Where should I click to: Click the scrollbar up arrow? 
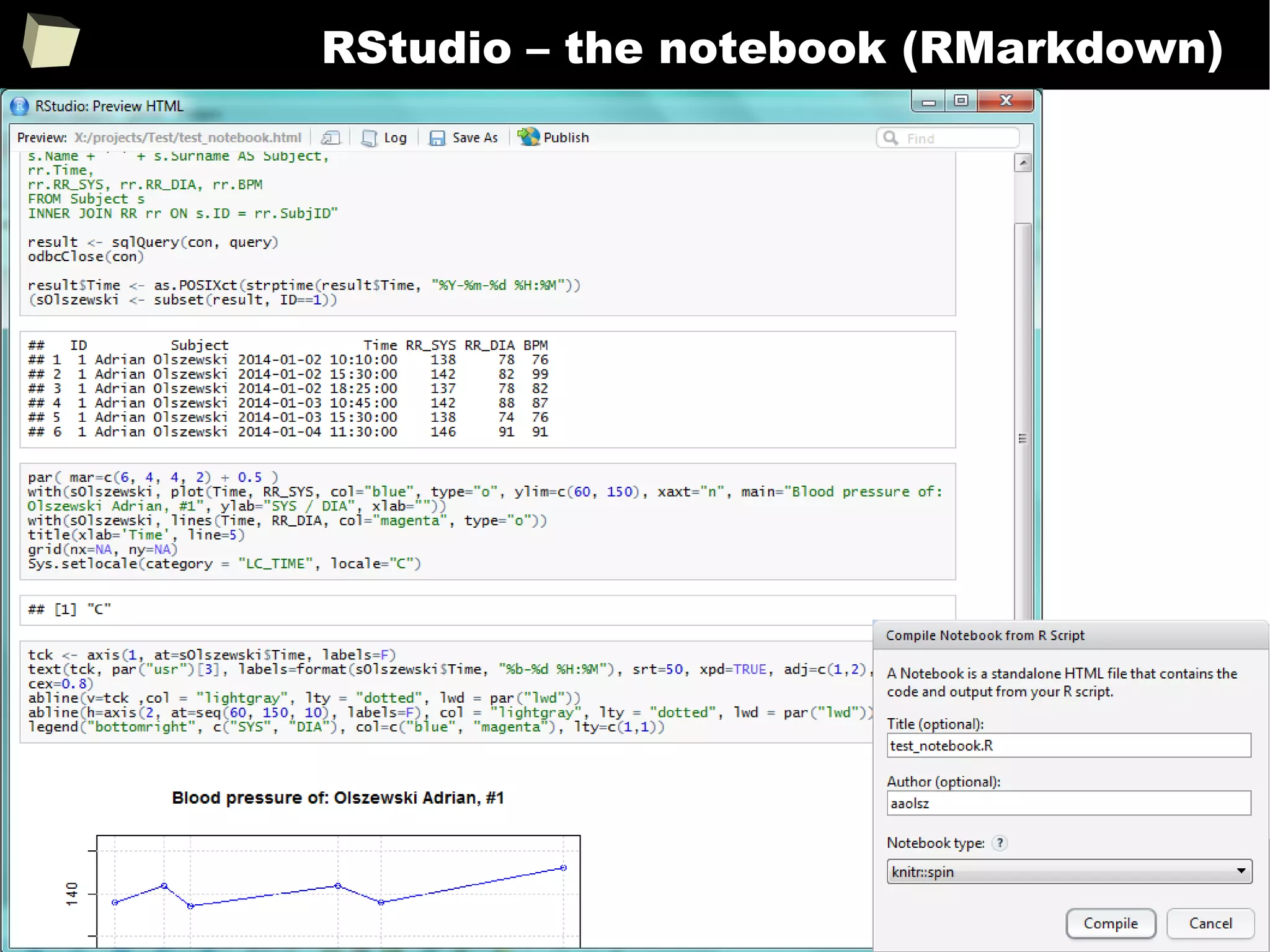(x=1023, y=163)
